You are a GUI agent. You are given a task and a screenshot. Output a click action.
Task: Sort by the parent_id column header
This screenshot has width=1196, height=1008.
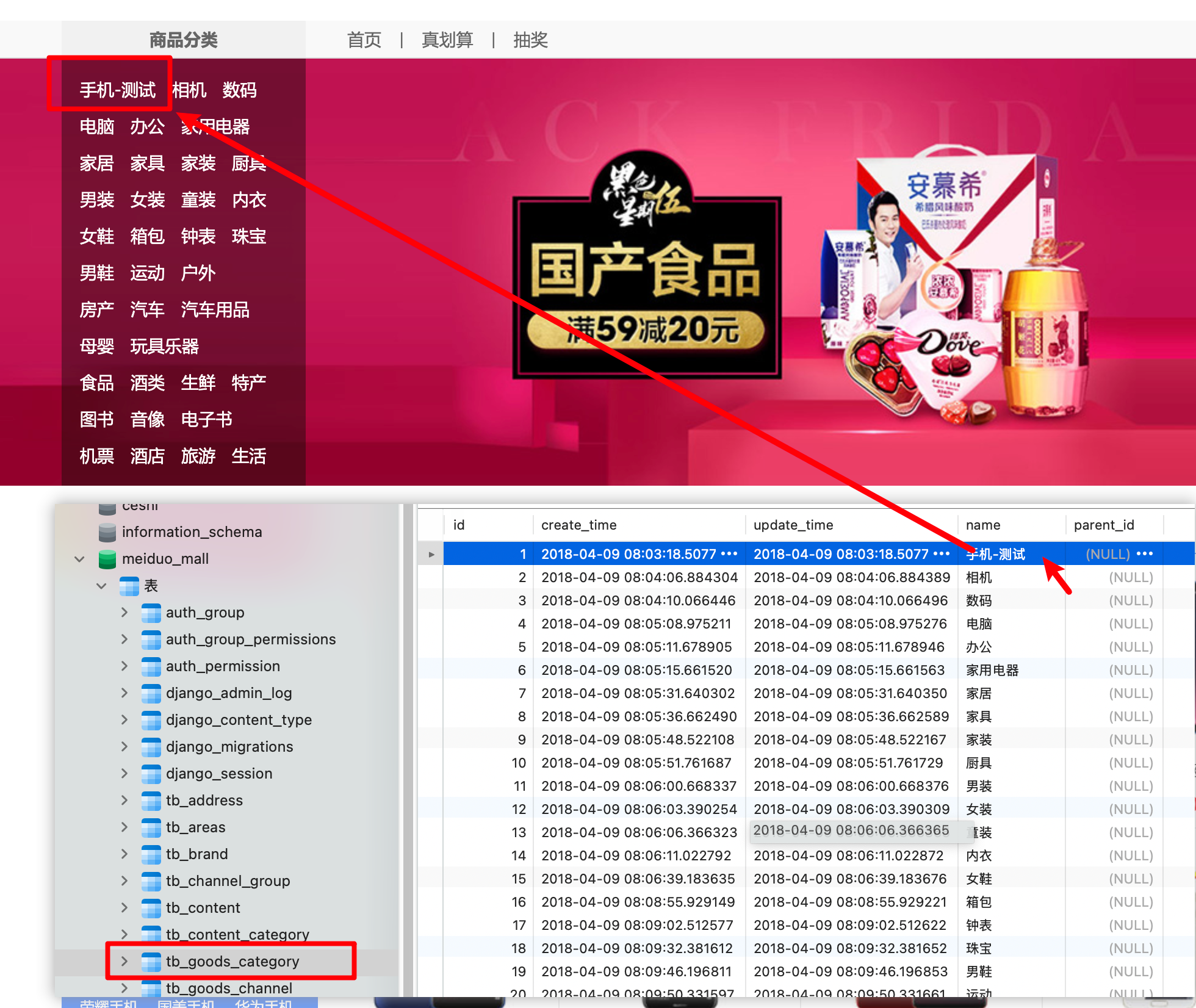[x=1114, y=525]
